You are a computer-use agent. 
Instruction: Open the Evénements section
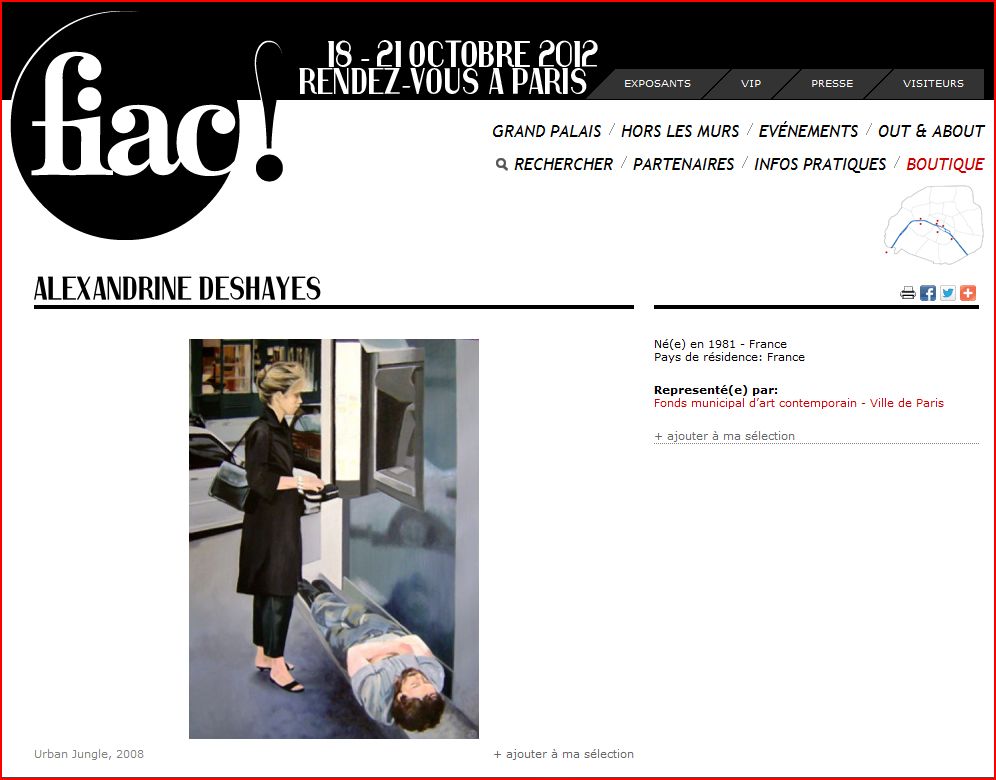tap(808, 131)
